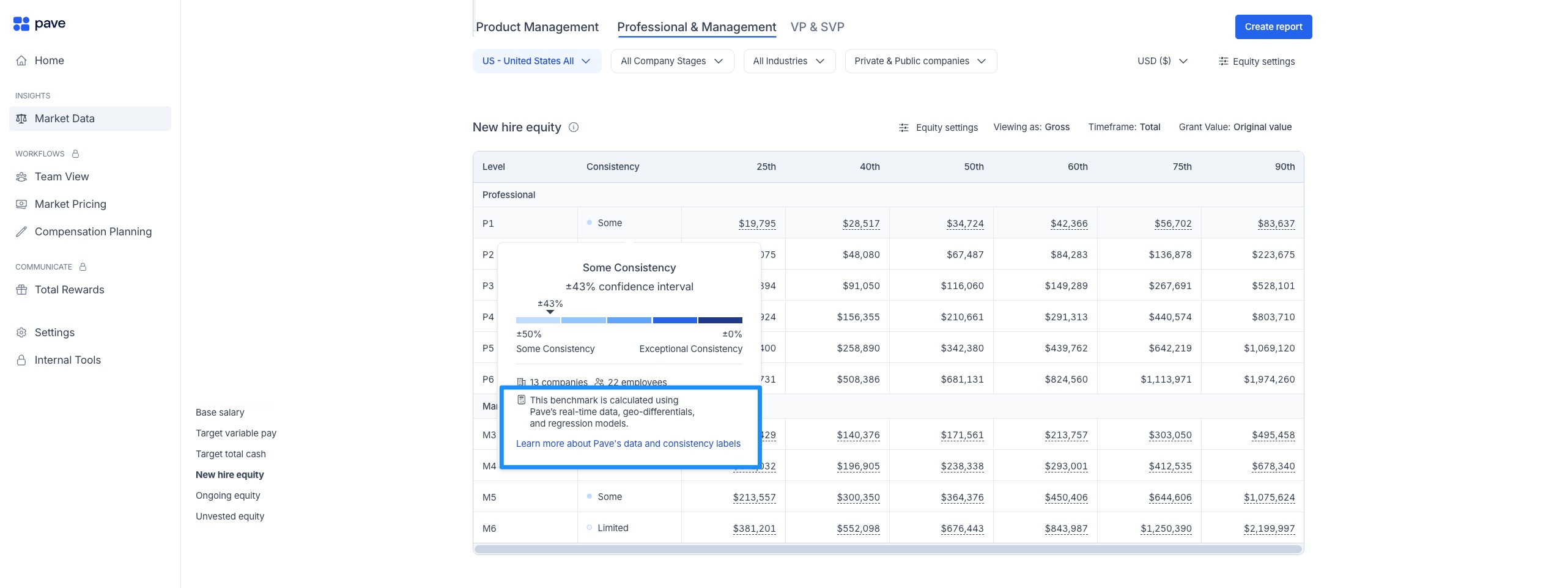Click the Total Rewards gift icon
Screen dimensions: 1568x588
click(x=21, y=290)
